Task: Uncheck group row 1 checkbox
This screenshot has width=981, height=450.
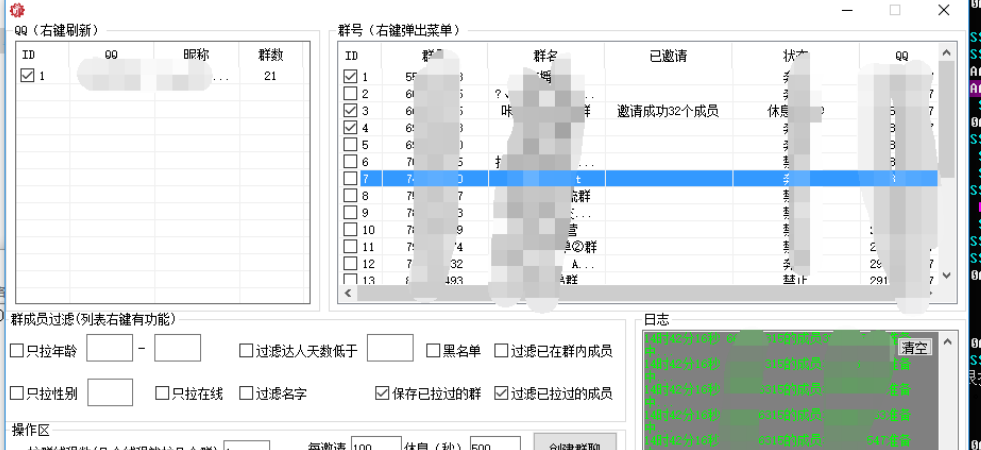Action: [350, 76]
